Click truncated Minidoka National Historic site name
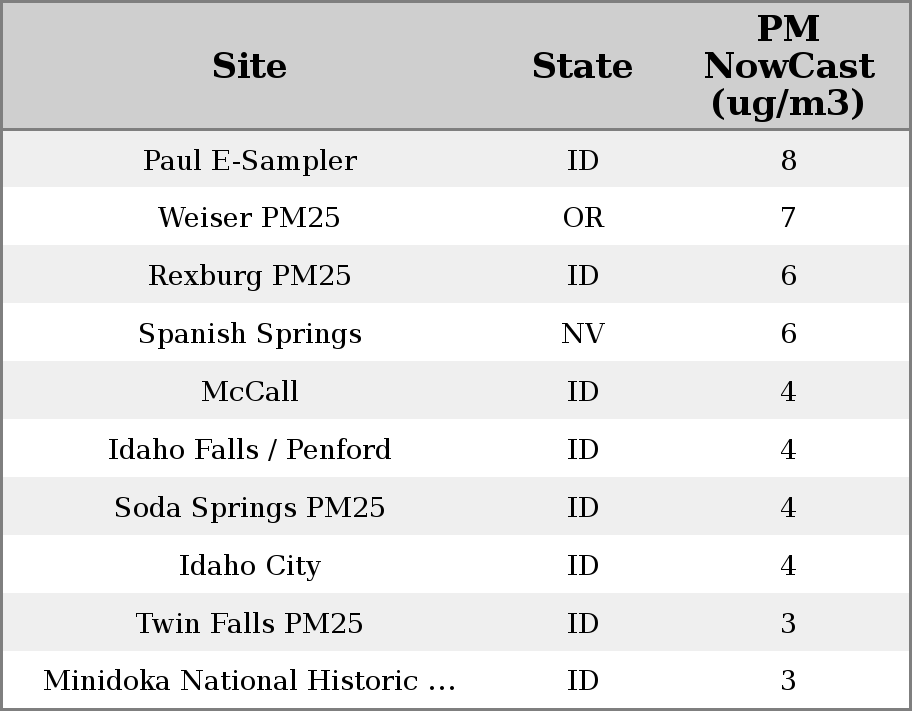The height and width of the screenshot is (711, 912). coord(249,681)
